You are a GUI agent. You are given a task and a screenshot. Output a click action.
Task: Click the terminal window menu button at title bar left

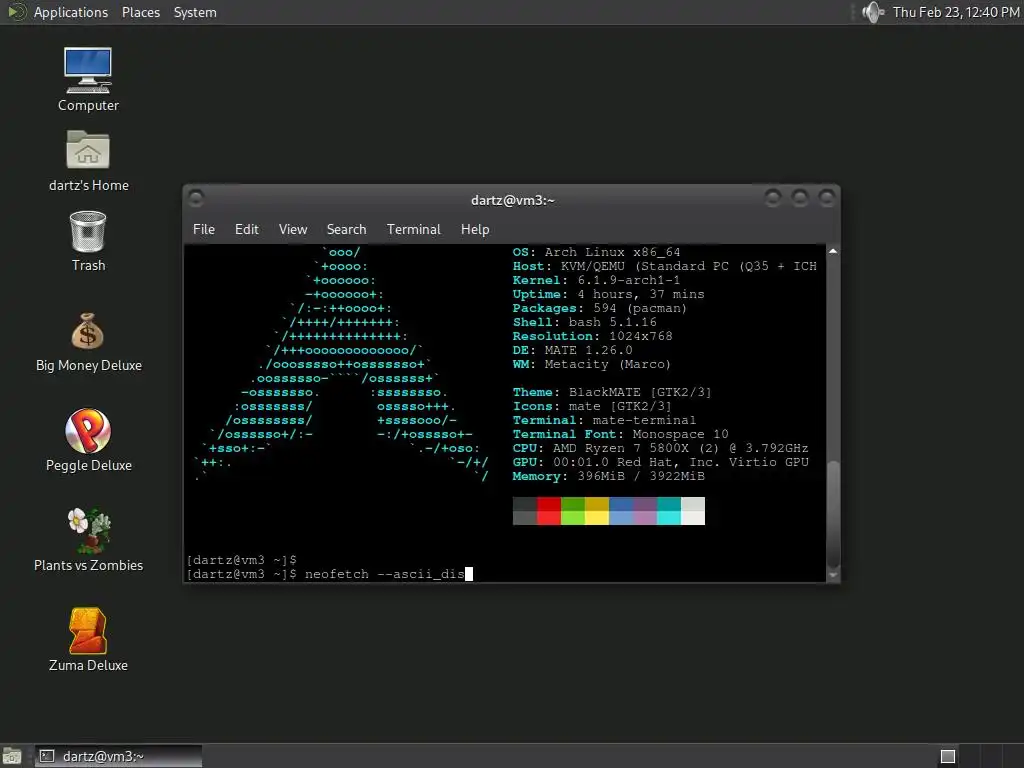pyautogui.click(x=196, y=198)
